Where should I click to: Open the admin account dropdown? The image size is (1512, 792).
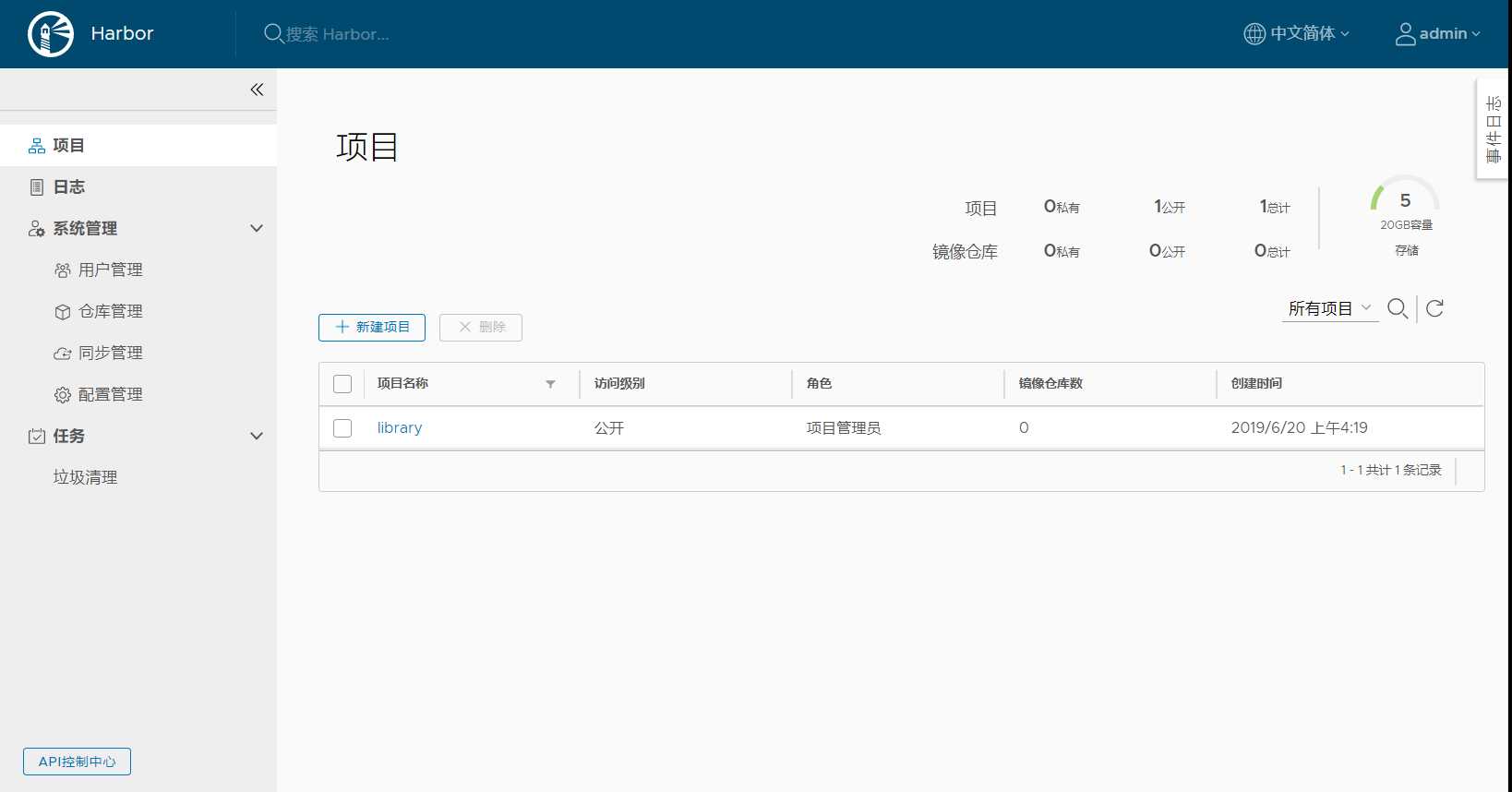click(x=1438, y=34)
